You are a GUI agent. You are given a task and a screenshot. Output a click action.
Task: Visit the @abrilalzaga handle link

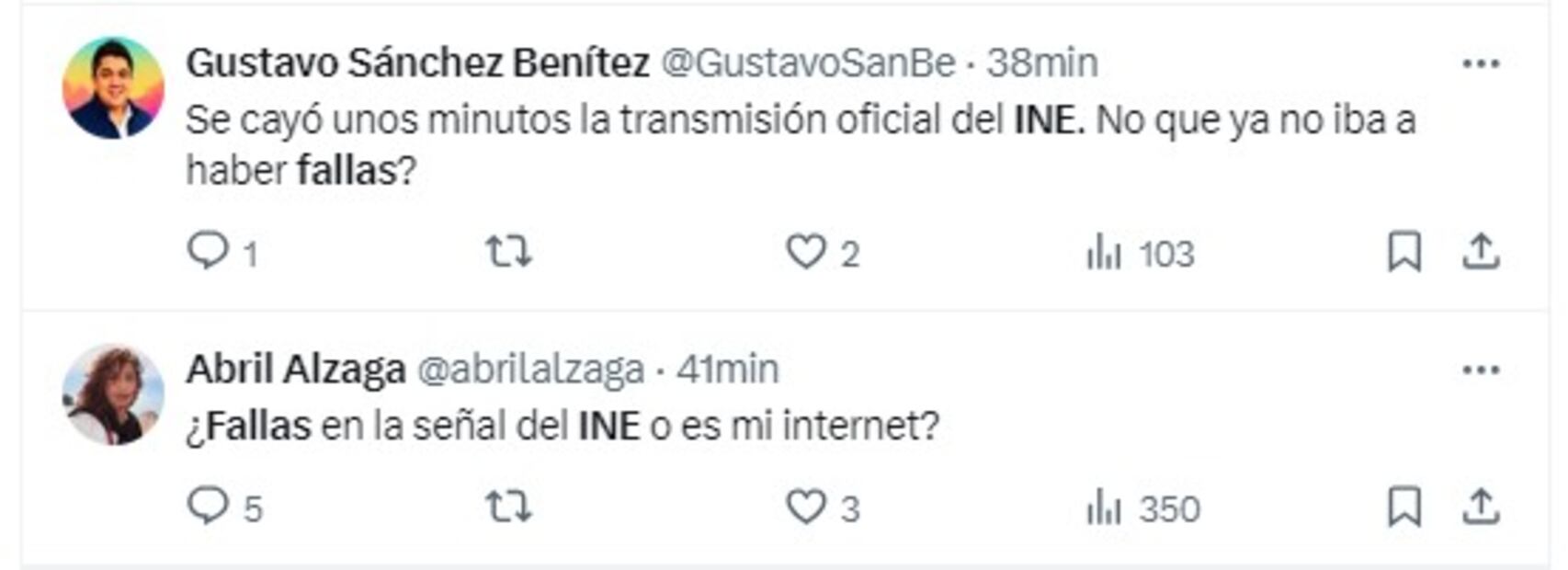(530, 370)
